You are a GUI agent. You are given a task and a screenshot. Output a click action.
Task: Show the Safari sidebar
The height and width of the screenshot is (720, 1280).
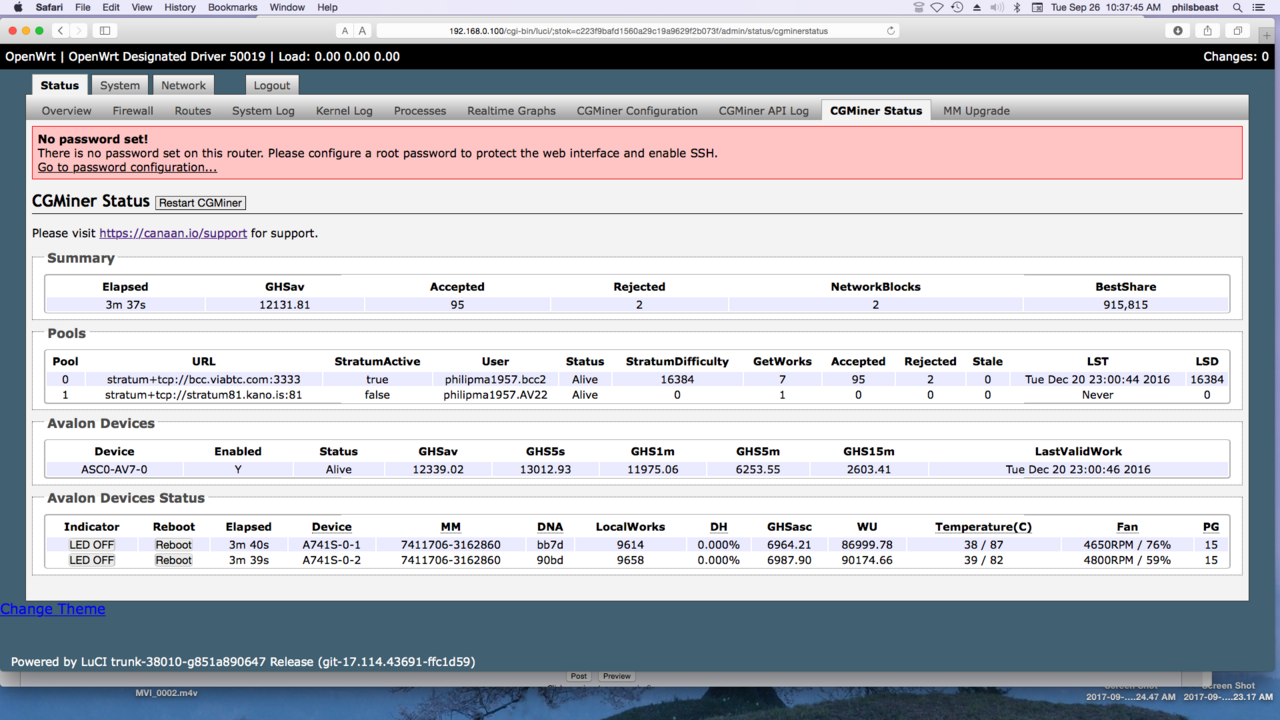[x=105, y=31]
